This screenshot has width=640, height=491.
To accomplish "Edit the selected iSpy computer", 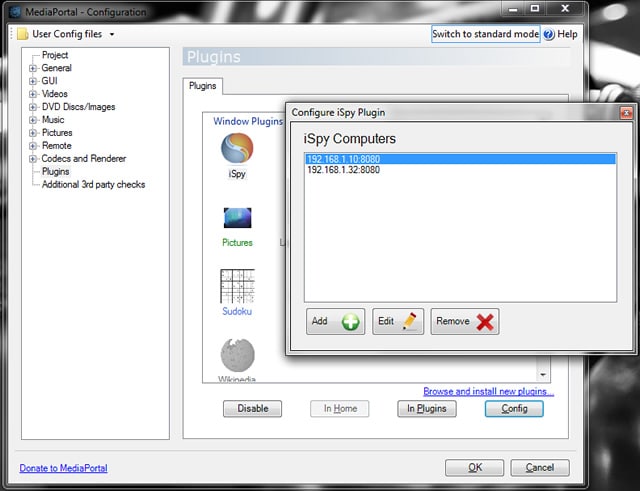I will (x=398, y=321).
